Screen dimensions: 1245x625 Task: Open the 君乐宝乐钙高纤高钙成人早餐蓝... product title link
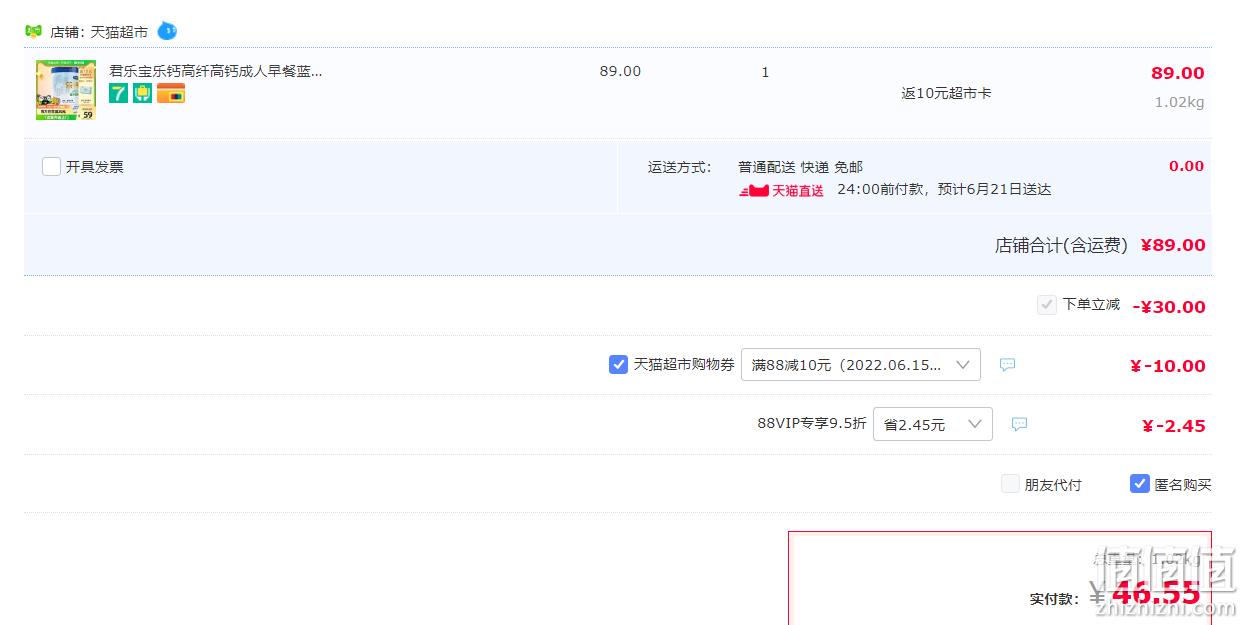click(x=215, y=72)
